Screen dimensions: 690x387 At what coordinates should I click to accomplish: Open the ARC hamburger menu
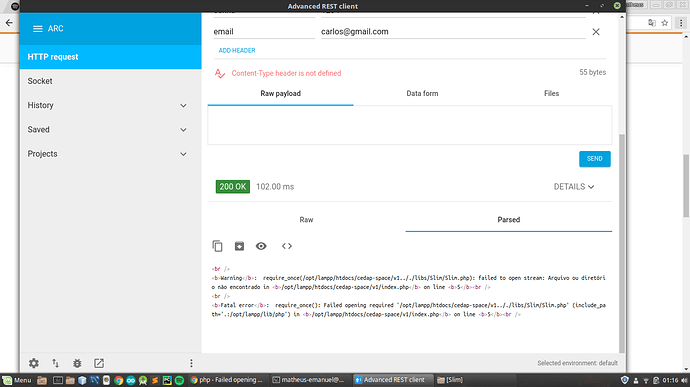click(37, 29)
